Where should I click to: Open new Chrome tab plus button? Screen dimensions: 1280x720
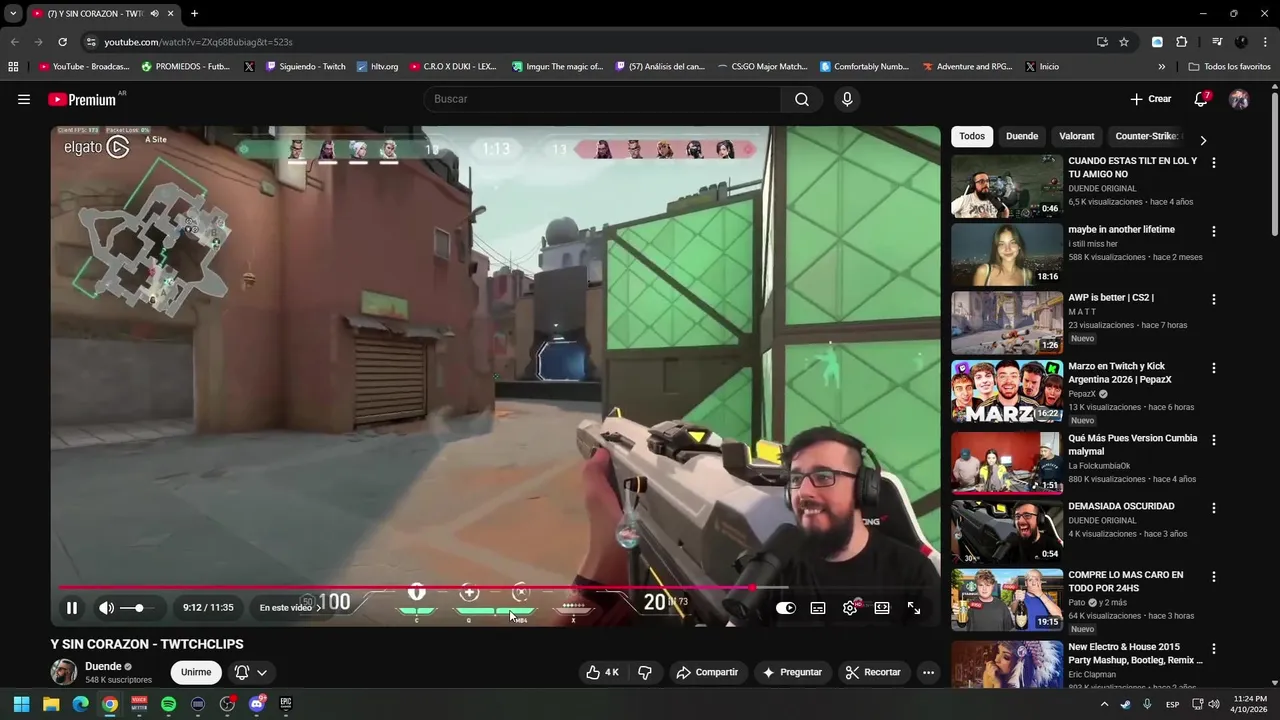194,14
